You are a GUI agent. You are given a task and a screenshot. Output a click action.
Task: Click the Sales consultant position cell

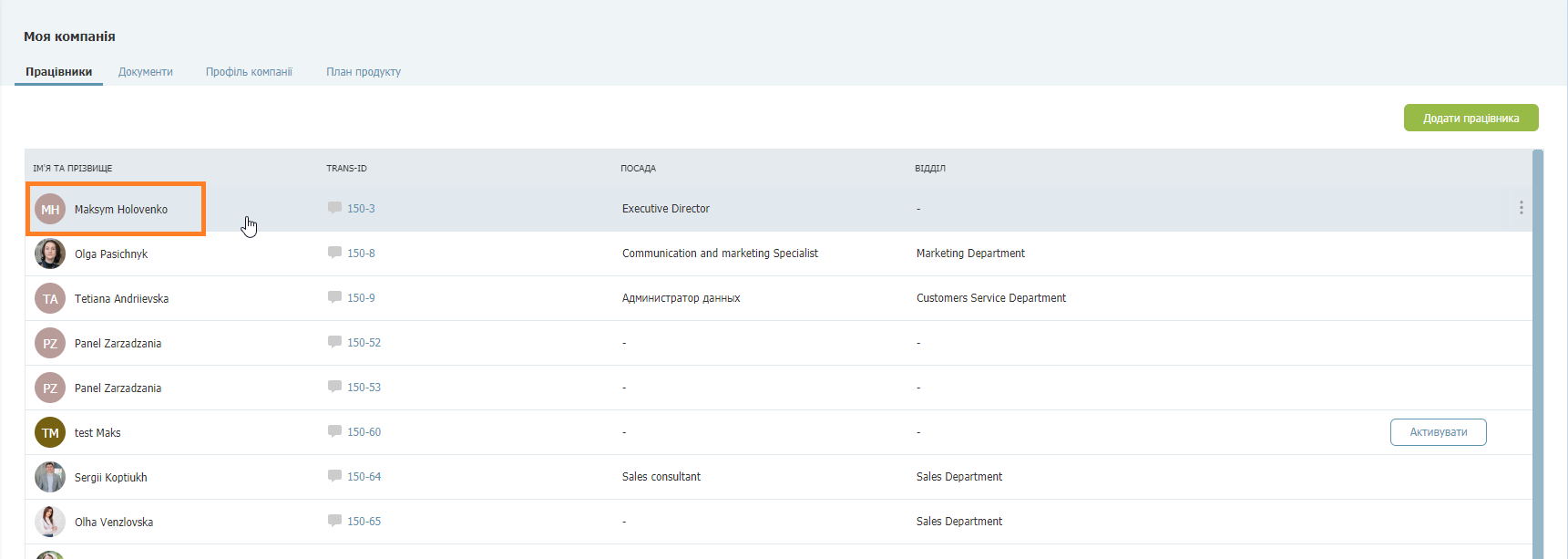661,477
